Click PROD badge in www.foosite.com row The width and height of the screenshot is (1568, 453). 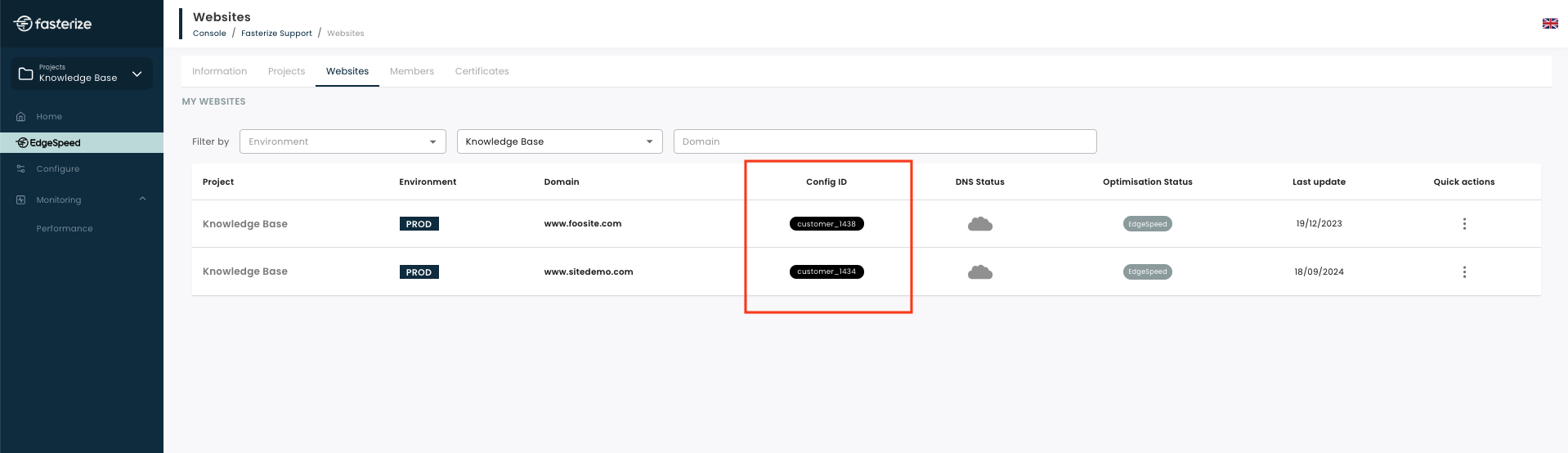point(419,224)
